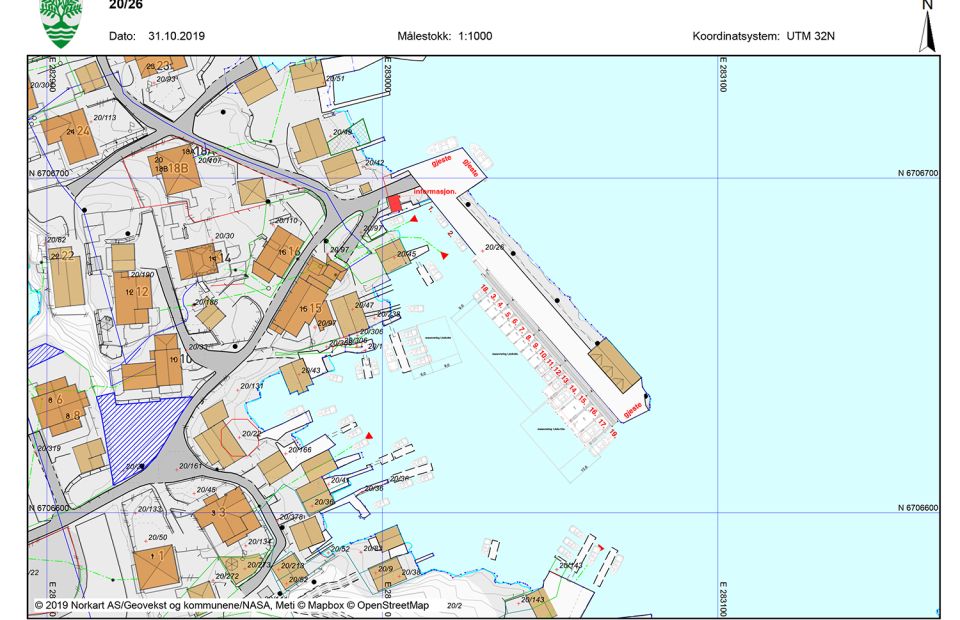Click the building numbered 15
The width and height of the screenshot is (960, 620).
[306, 307]
